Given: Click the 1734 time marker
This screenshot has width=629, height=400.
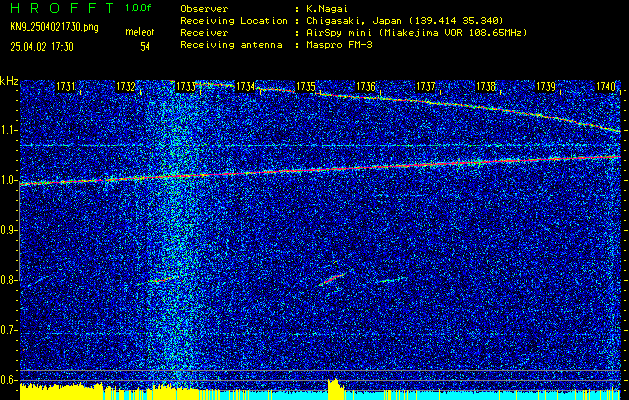Looking at the screenshot, I should click(x=246, y=87).
